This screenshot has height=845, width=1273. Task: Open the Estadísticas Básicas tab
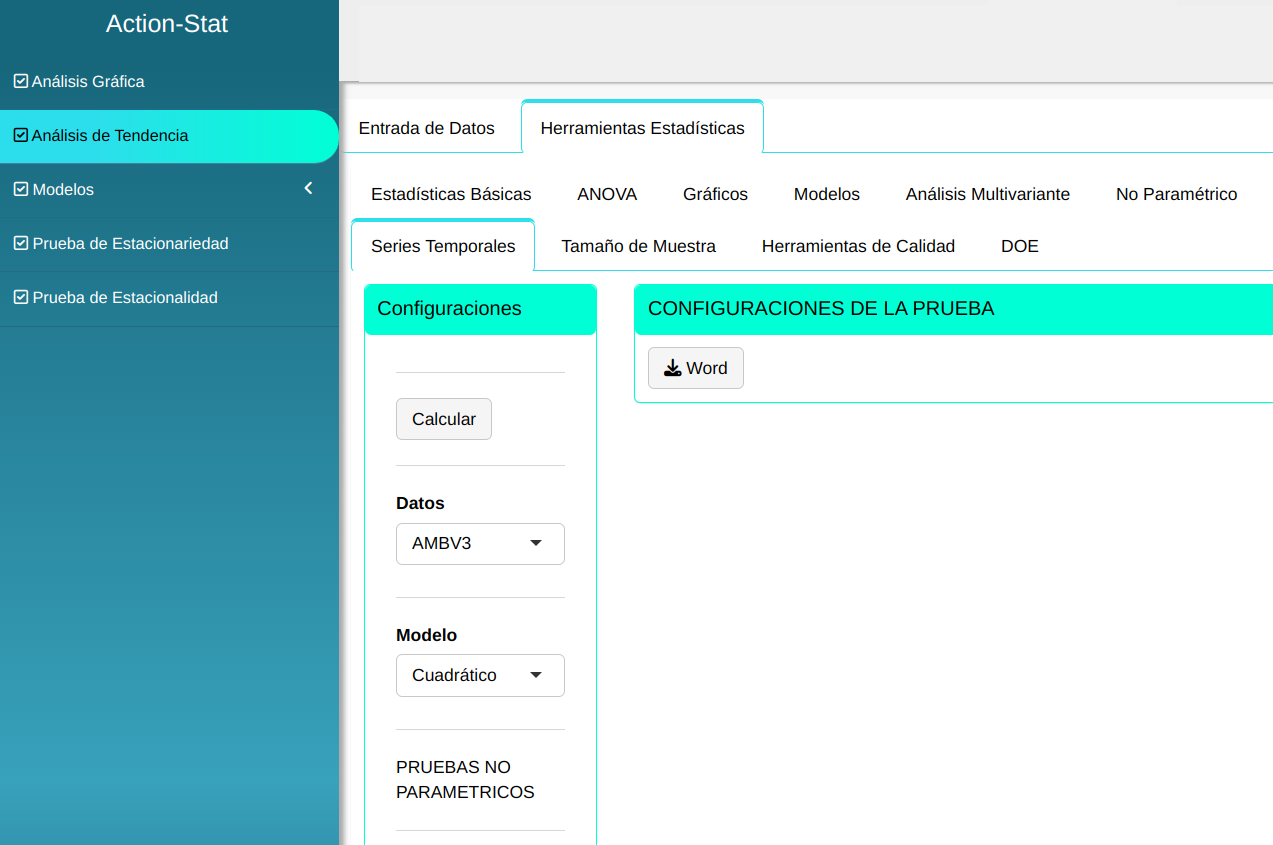tap(451, 194)
